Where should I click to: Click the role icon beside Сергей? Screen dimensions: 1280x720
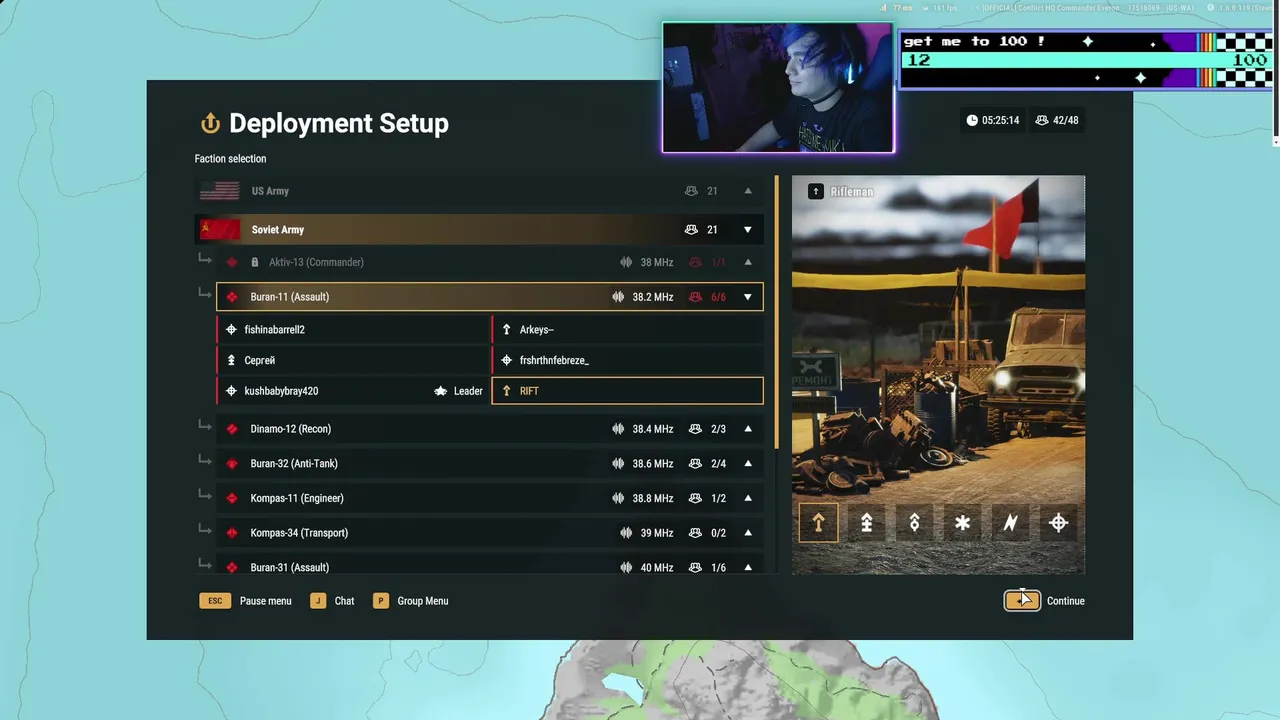pyautogui.click(x=231, y=360)
